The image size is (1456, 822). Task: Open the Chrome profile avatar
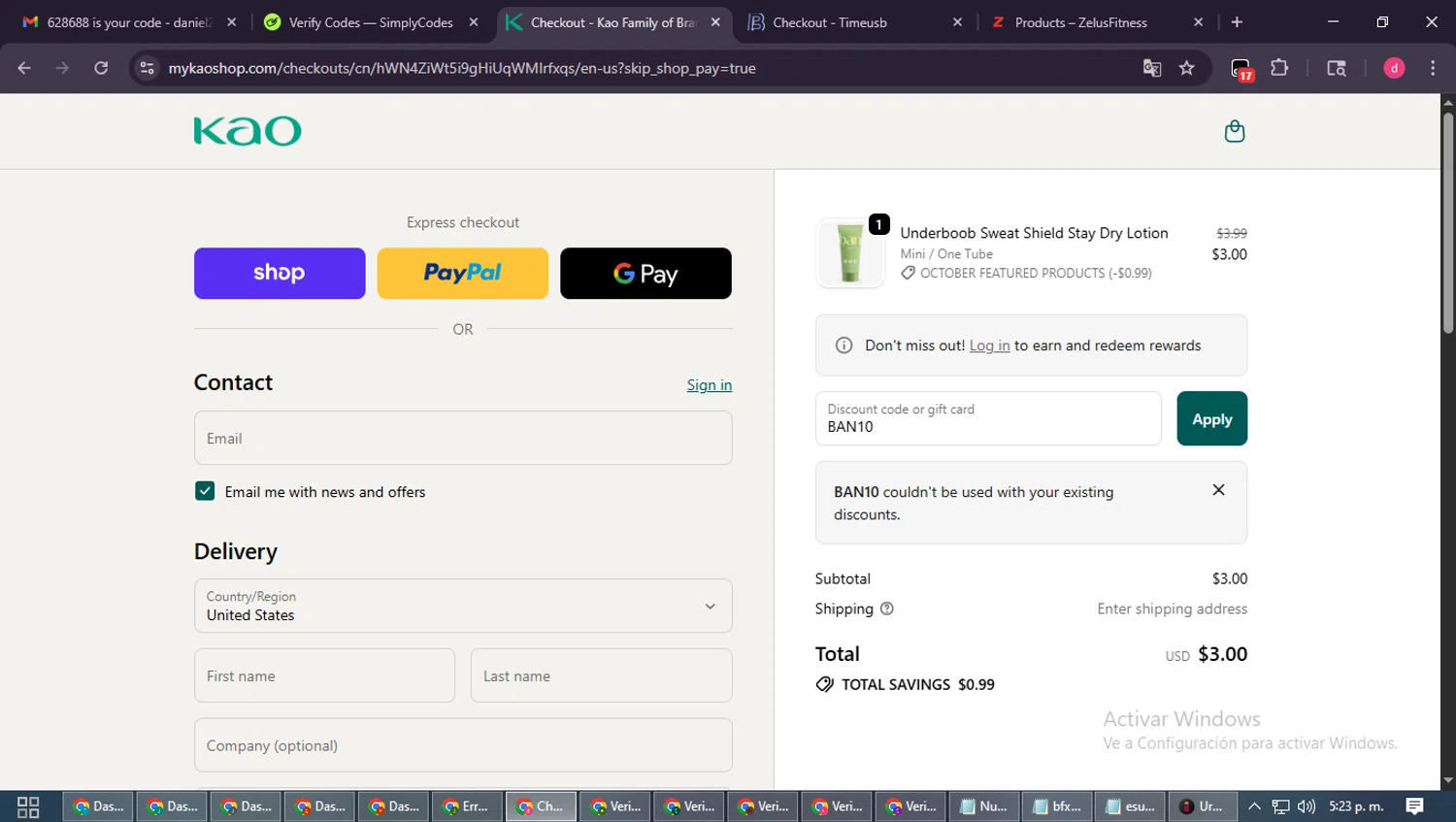pos(1394,68)
